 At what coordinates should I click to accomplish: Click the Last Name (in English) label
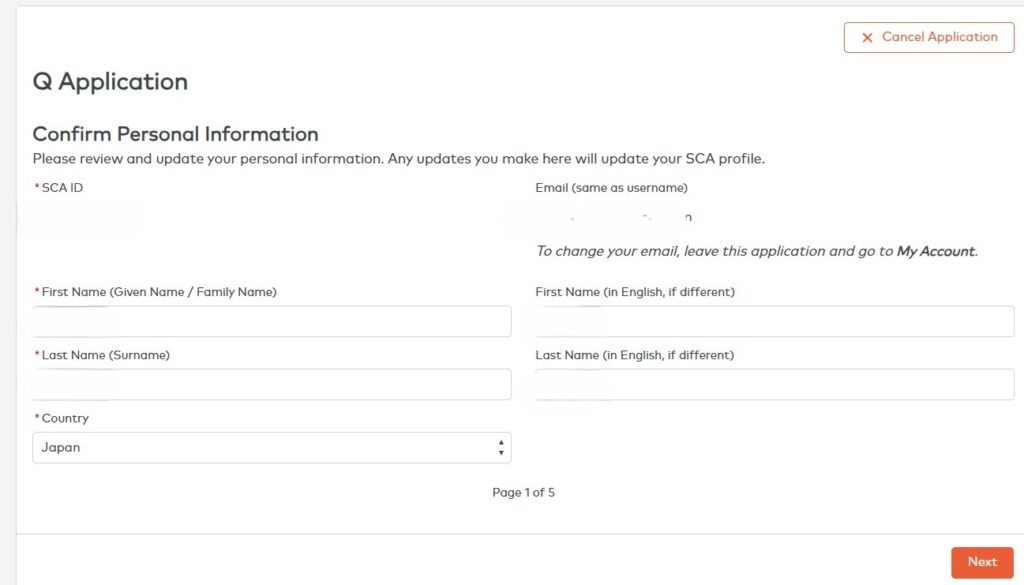(635, 355)
